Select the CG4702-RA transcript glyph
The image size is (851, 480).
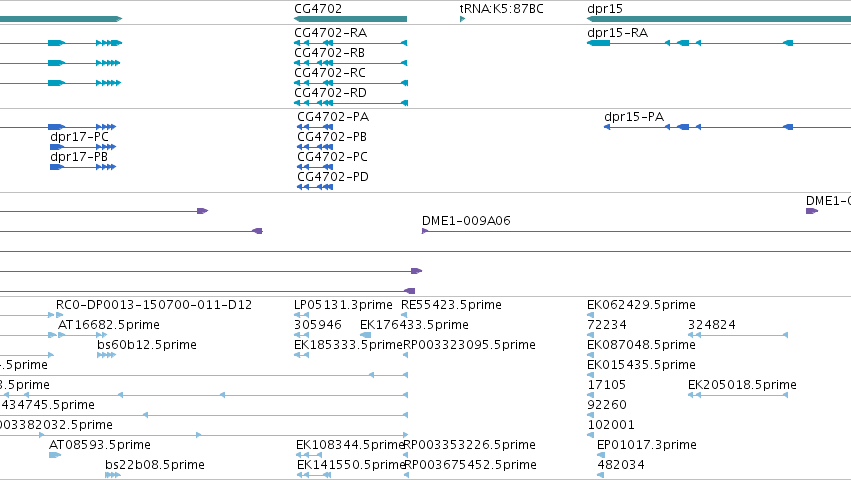[351, 43]
